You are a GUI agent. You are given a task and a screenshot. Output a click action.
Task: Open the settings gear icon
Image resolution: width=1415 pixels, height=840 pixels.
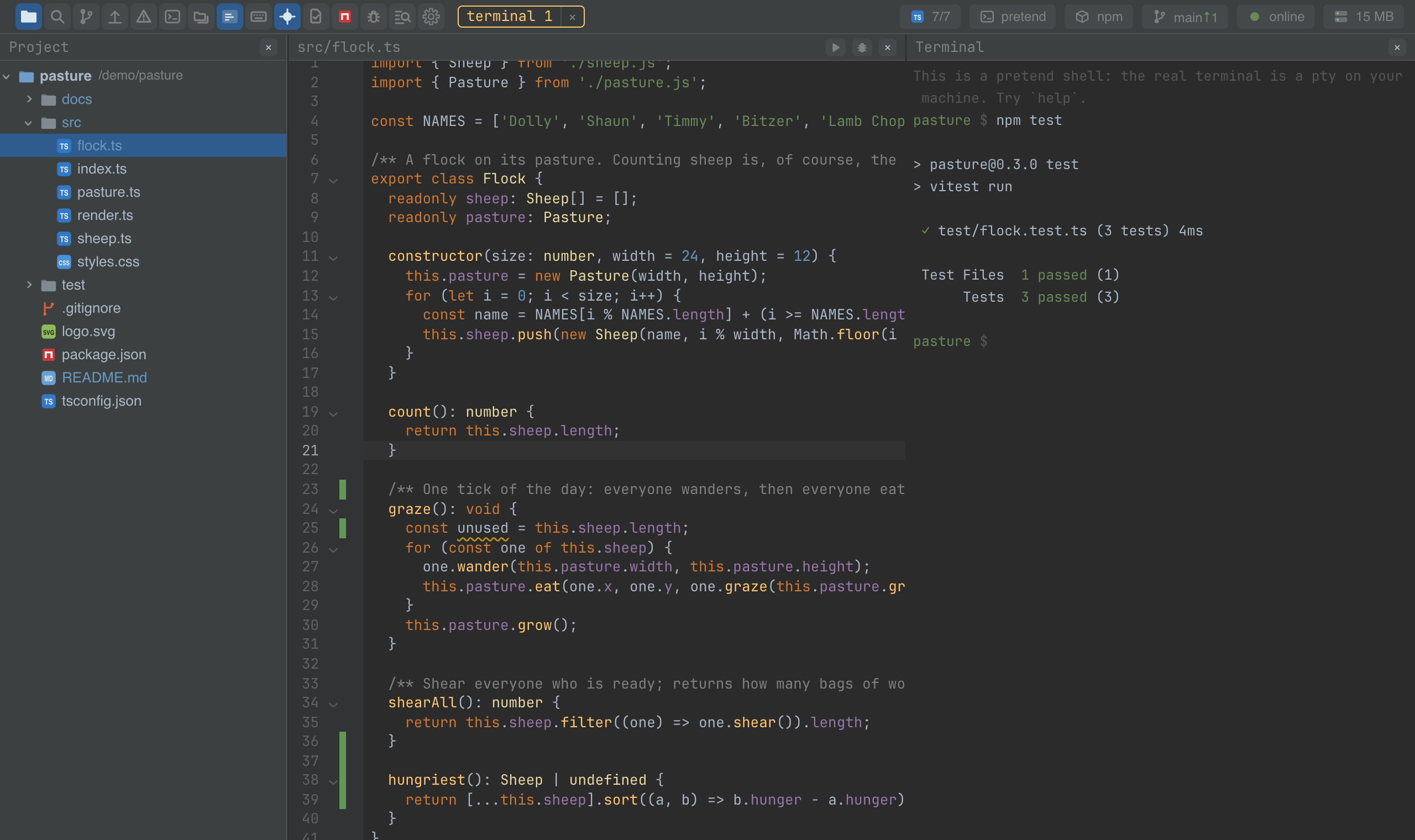click(x=431, y=17)
